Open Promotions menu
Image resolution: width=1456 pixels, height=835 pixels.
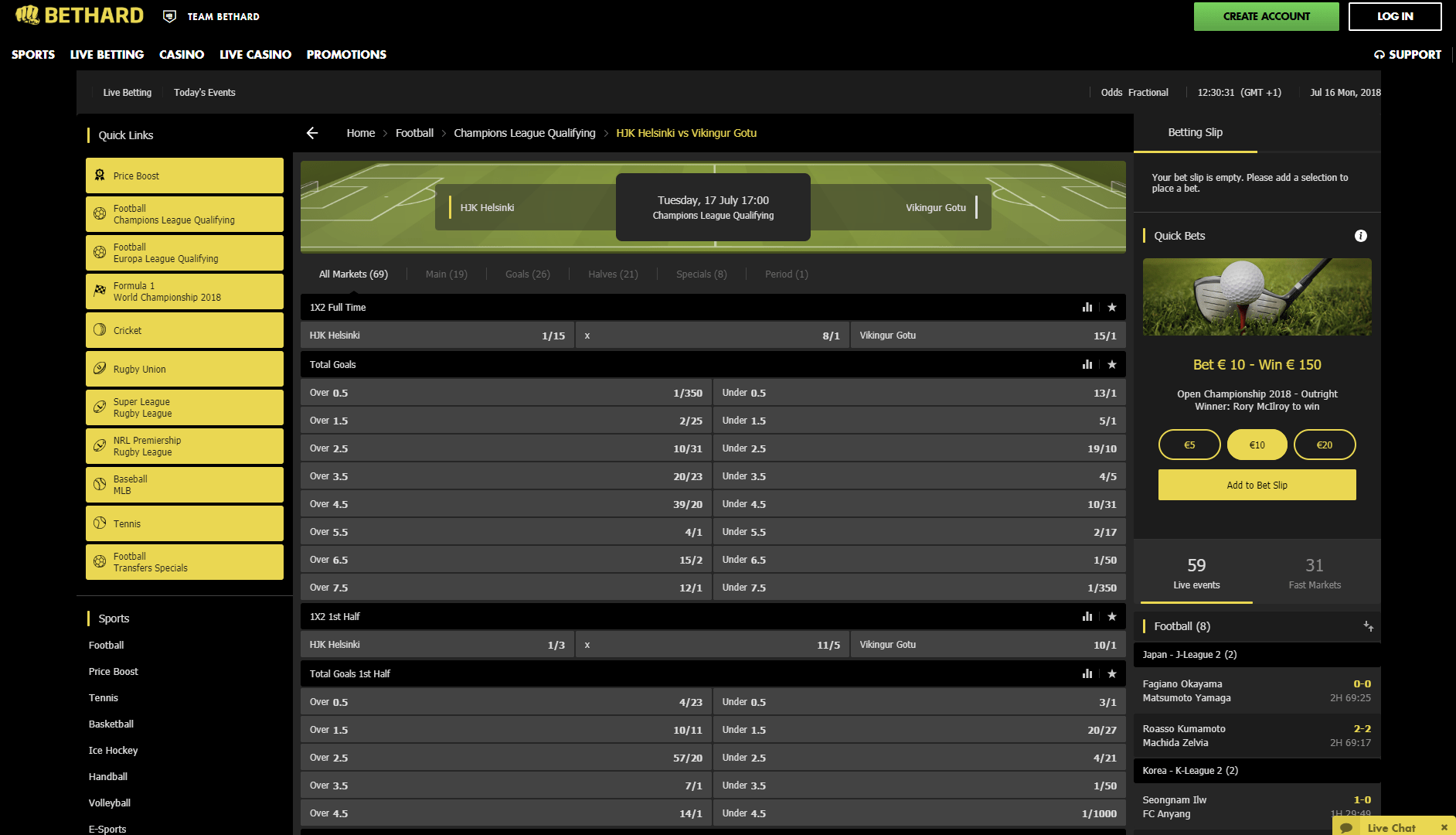(x=346, y=55)
